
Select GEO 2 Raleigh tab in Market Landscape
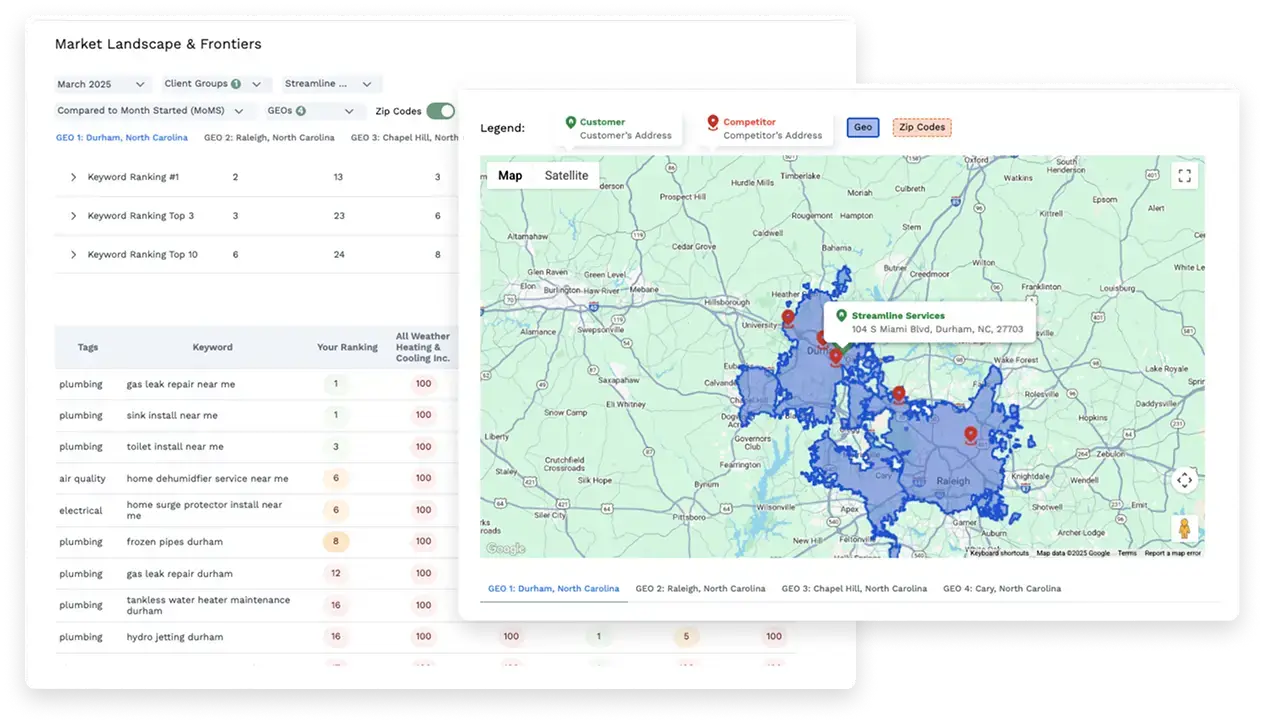269,138
